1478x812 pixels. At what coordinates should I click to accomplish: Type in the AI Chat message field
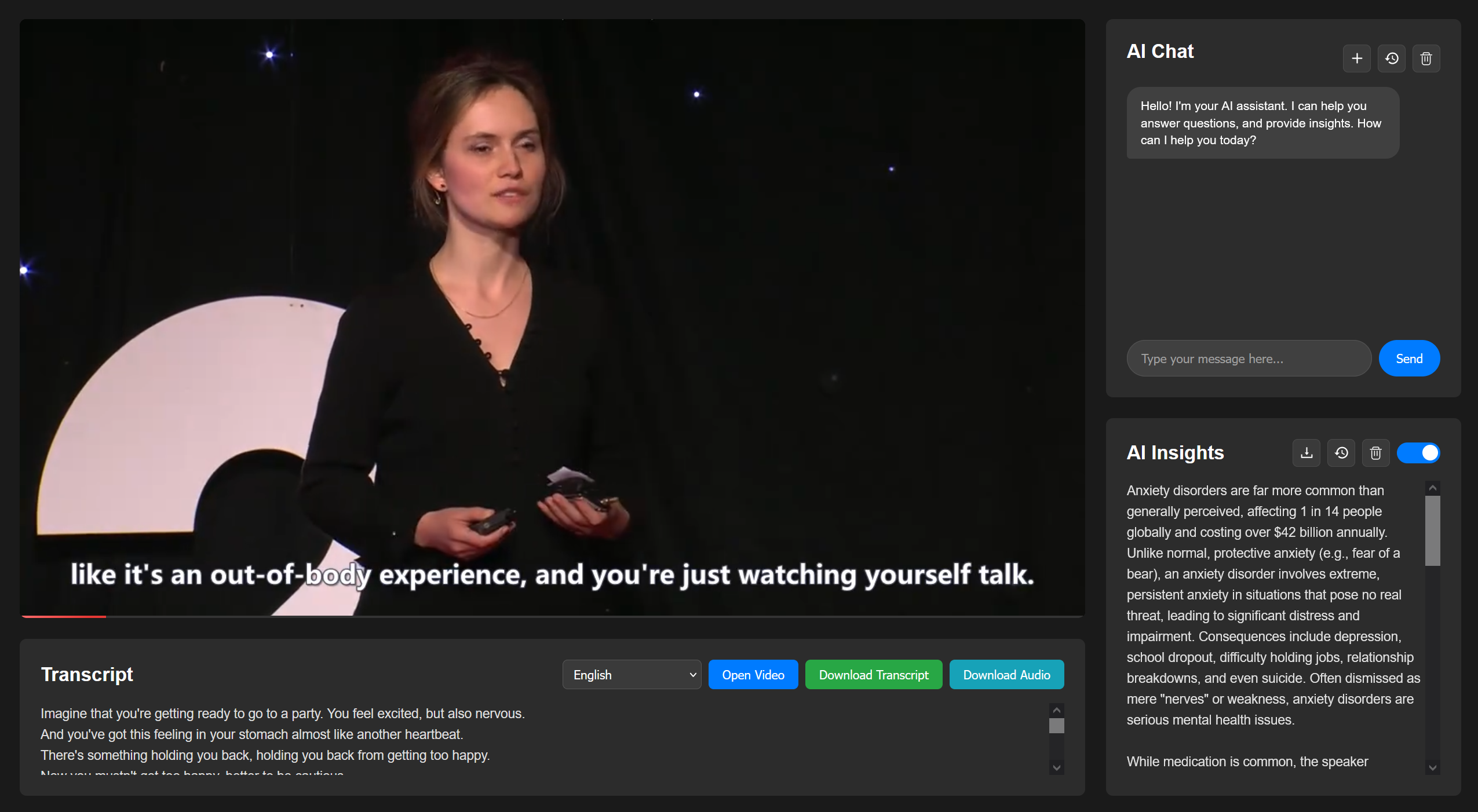[x=1248, y=358]
